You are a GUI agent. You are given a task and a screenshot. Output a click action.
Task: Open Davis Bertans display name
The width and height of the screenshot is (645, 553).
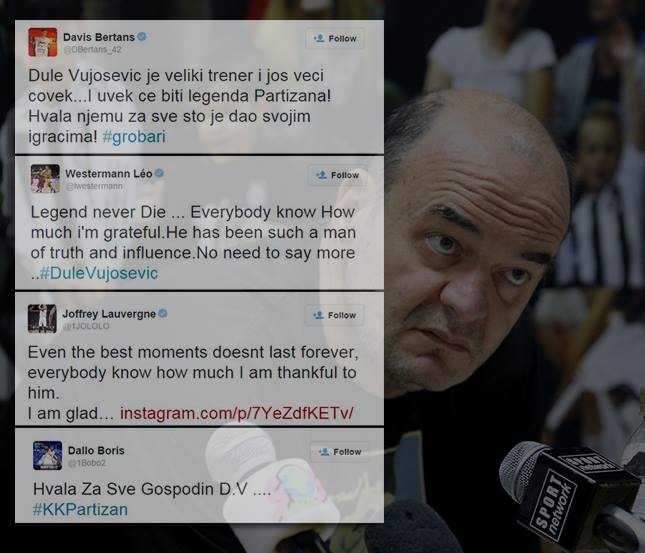[x=99, y=37]
